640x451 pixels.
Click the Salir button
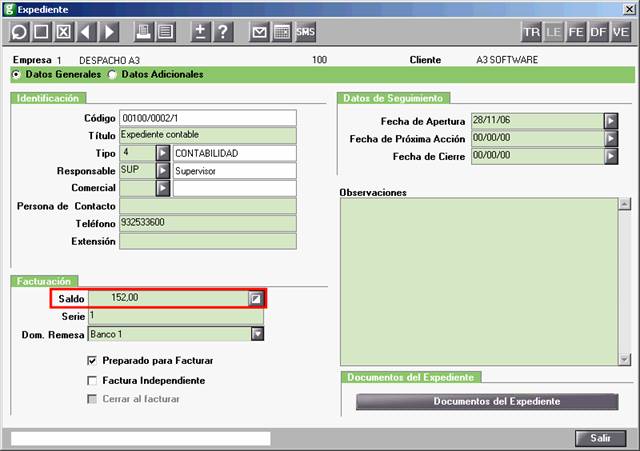point(600,438)
